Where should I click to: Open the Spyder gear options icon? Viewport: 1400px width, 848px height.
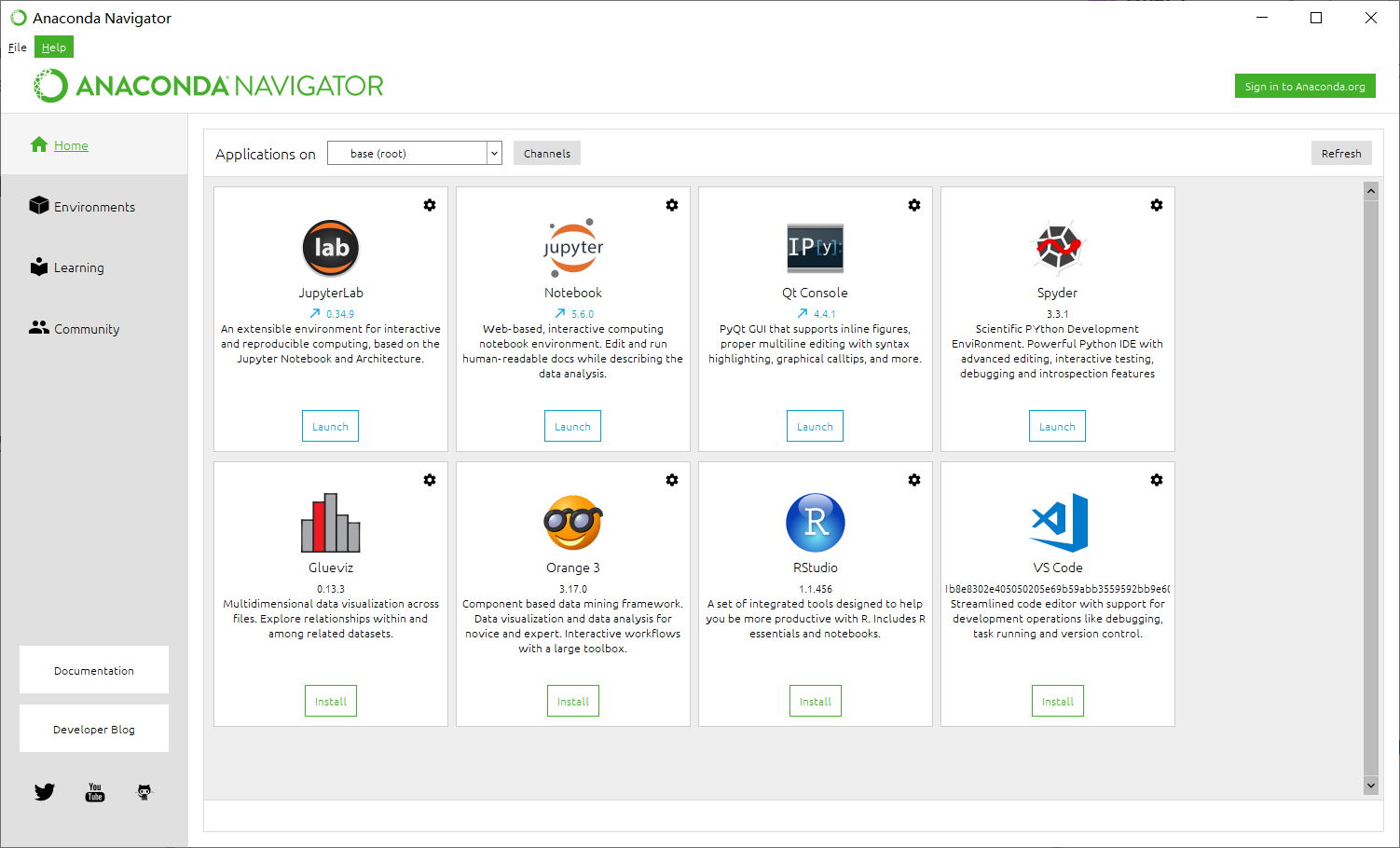pyautogui.click(x=1157, y=205)
